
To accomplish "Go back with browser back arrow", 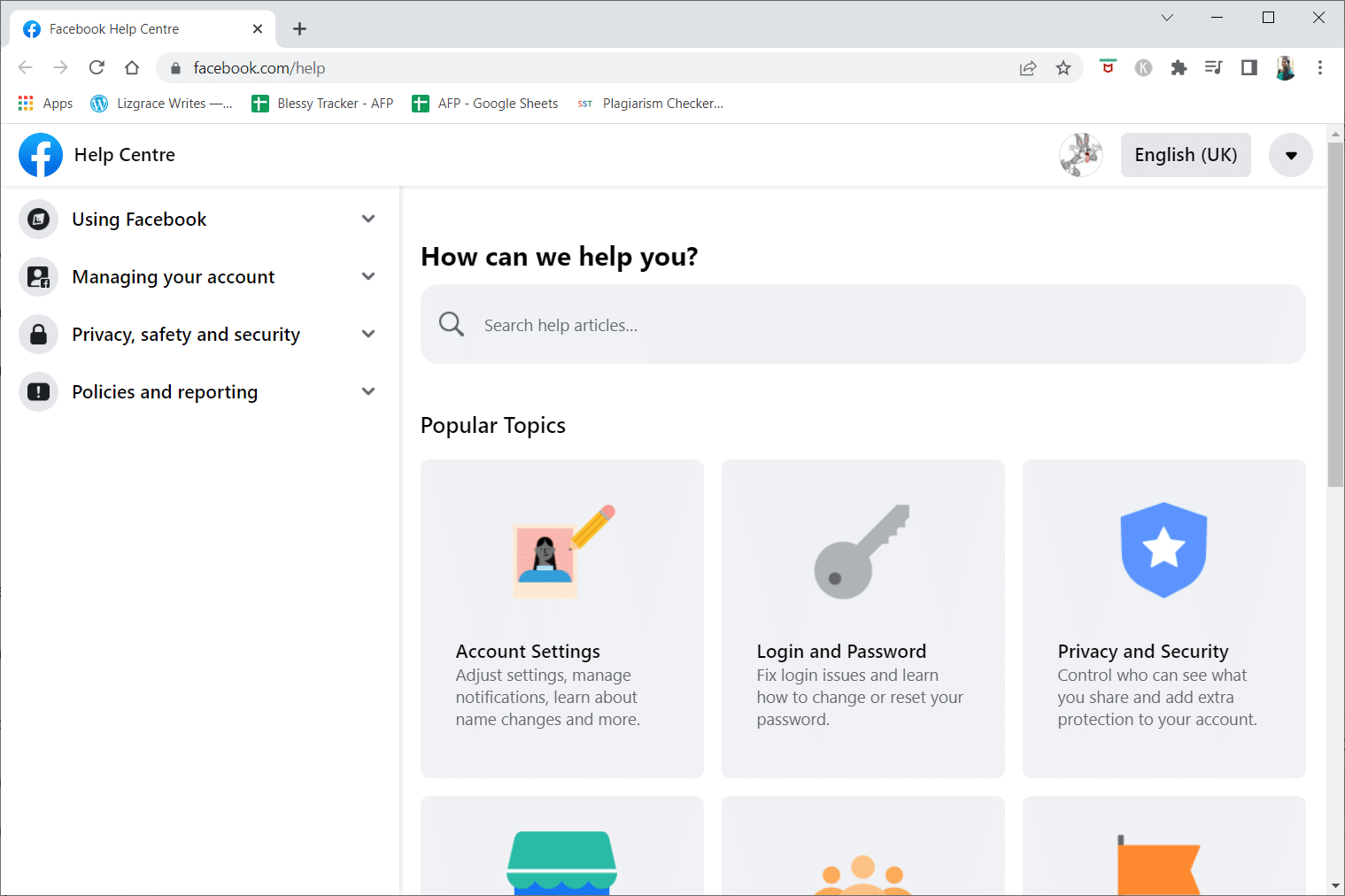I will click(x=26, y=67).
